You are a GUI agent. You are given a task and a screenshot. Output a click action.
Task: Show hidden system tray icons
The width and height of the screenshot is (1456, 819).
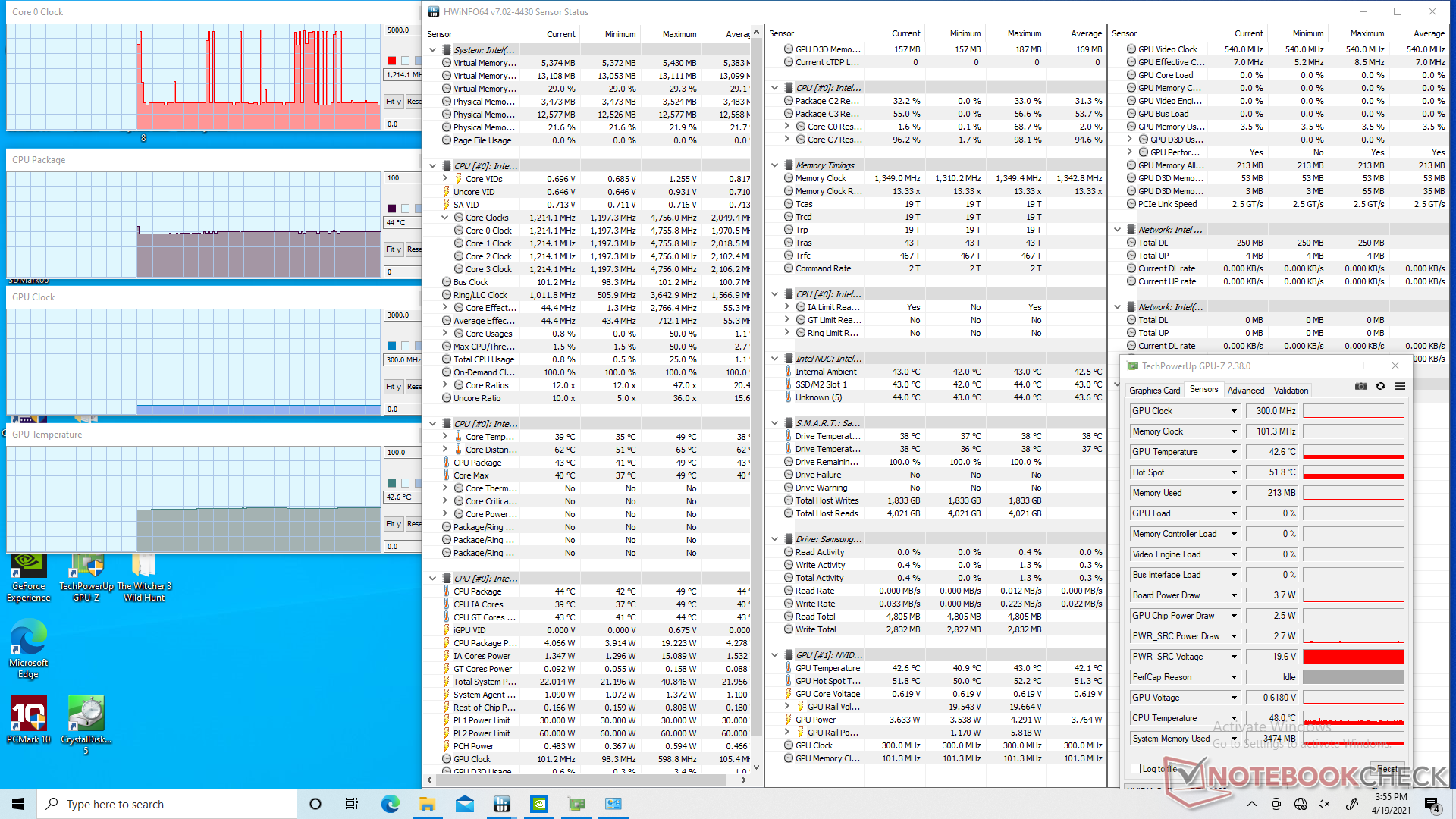1252,804
